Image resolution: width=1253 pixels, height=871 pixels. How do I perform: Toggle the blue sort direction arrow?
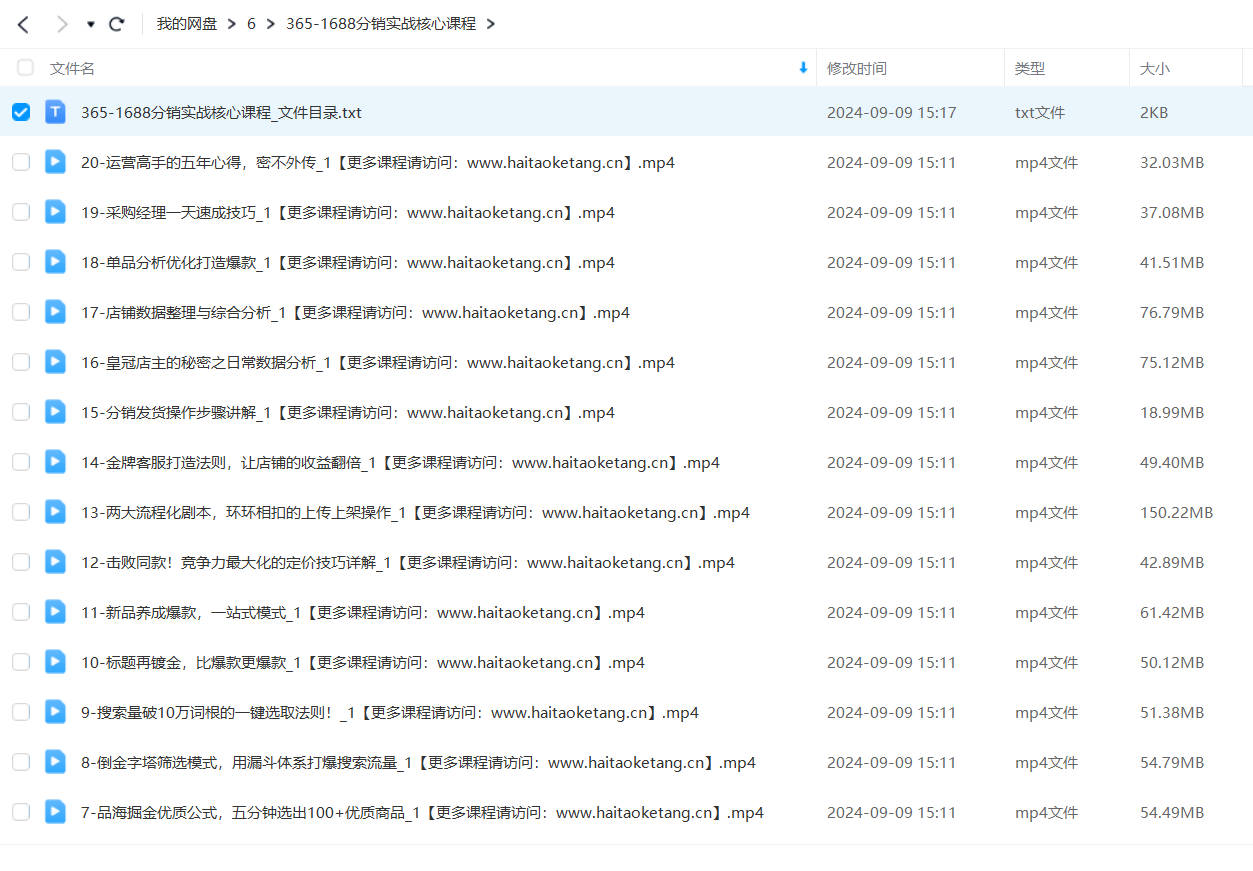click(x=803, y=68)
